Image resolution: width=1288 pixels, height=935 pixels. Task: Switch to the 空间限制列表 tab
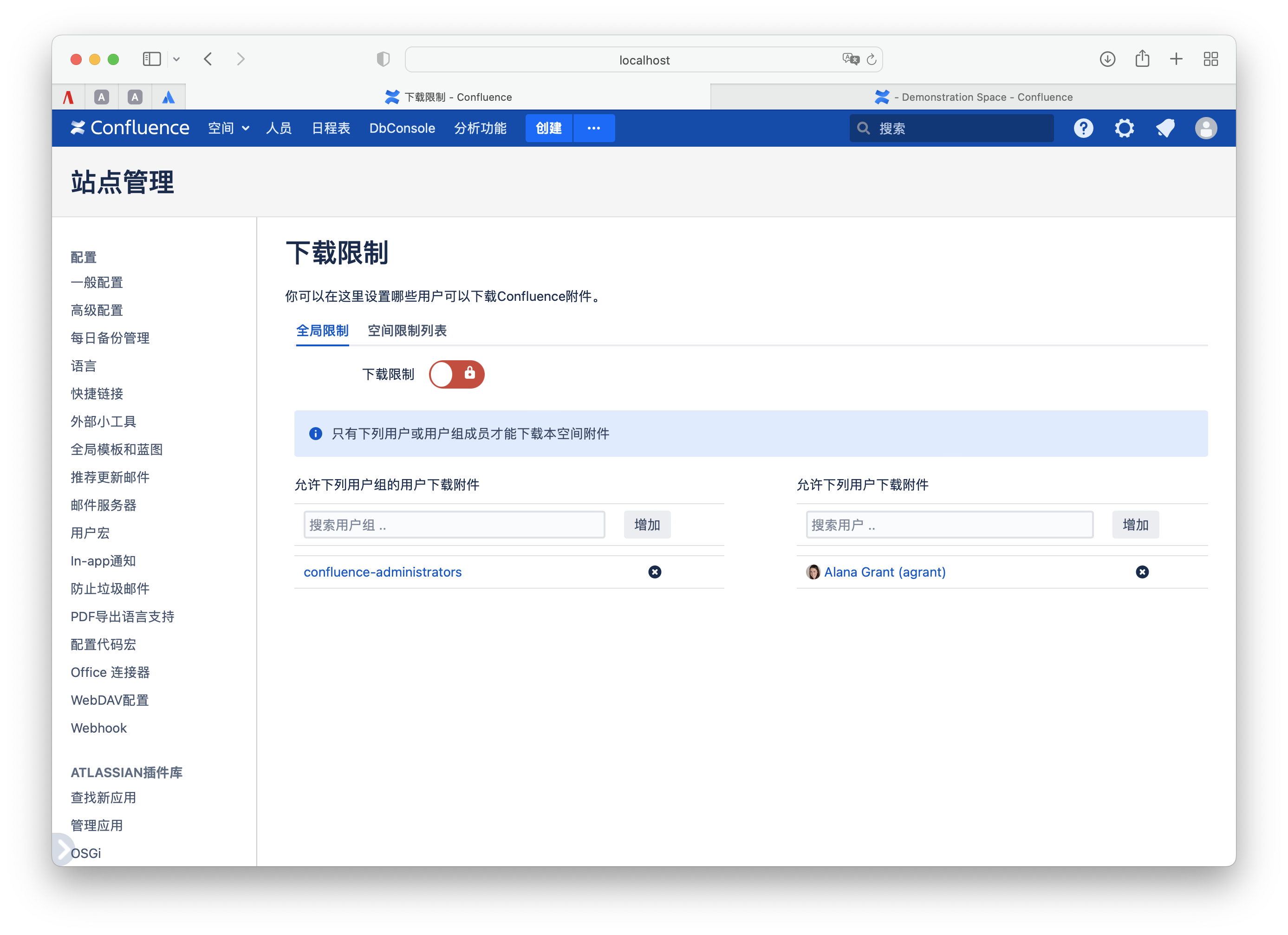point(407,331)
